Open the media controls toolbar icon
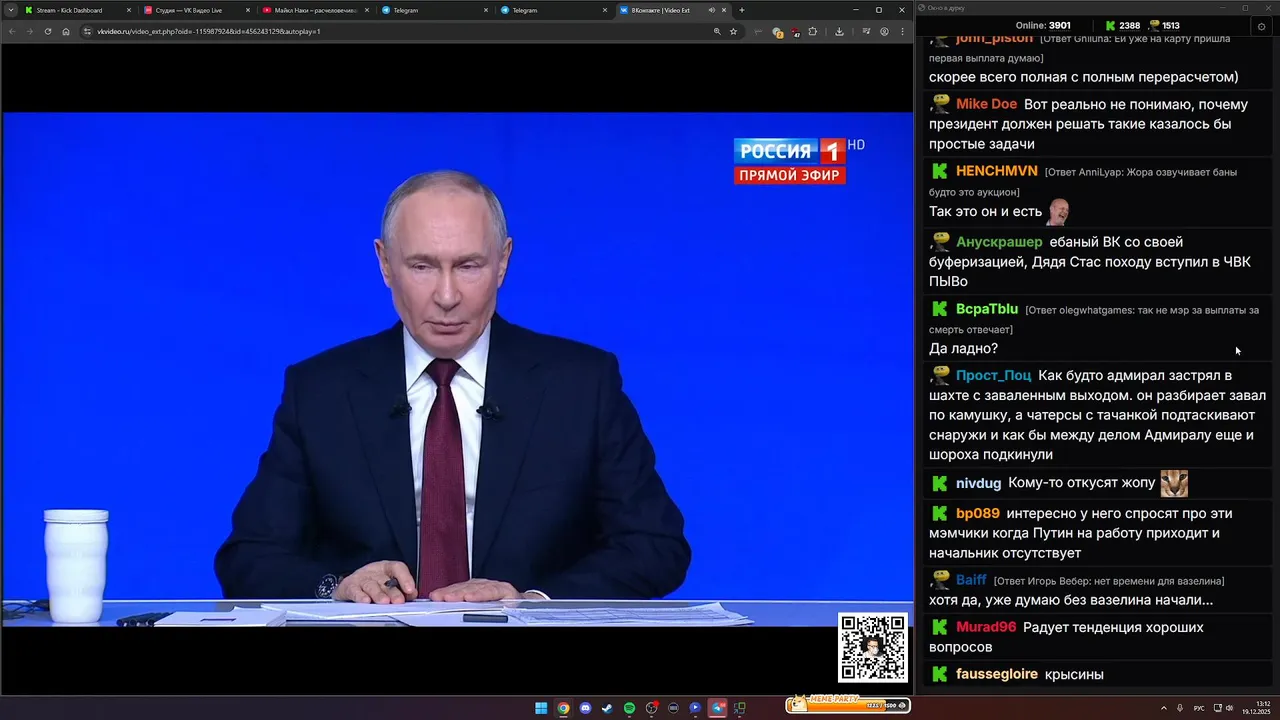Viewport: 1280px width, 720px height. tap(866, 31)
